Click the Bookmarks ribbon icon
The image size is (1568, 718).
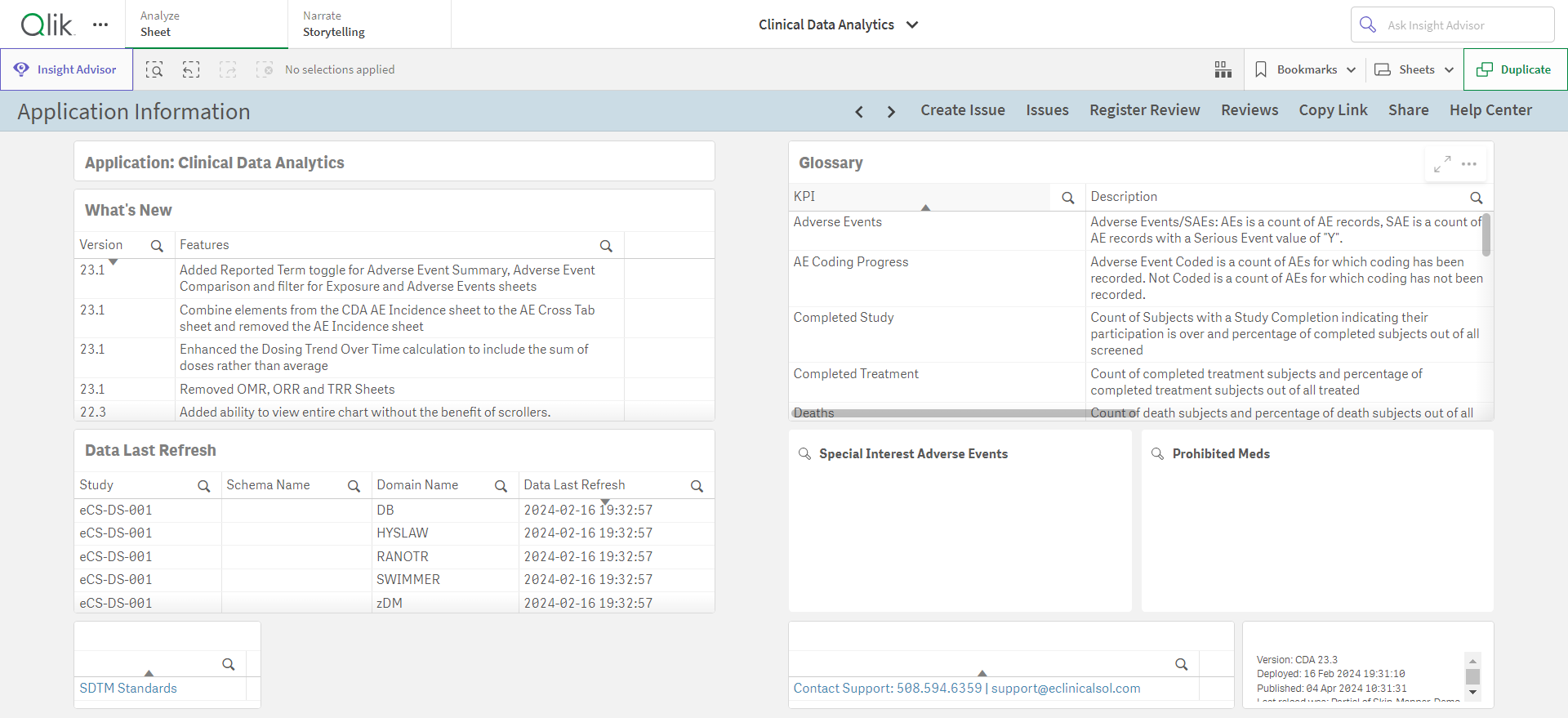[x=1261, y=69]
